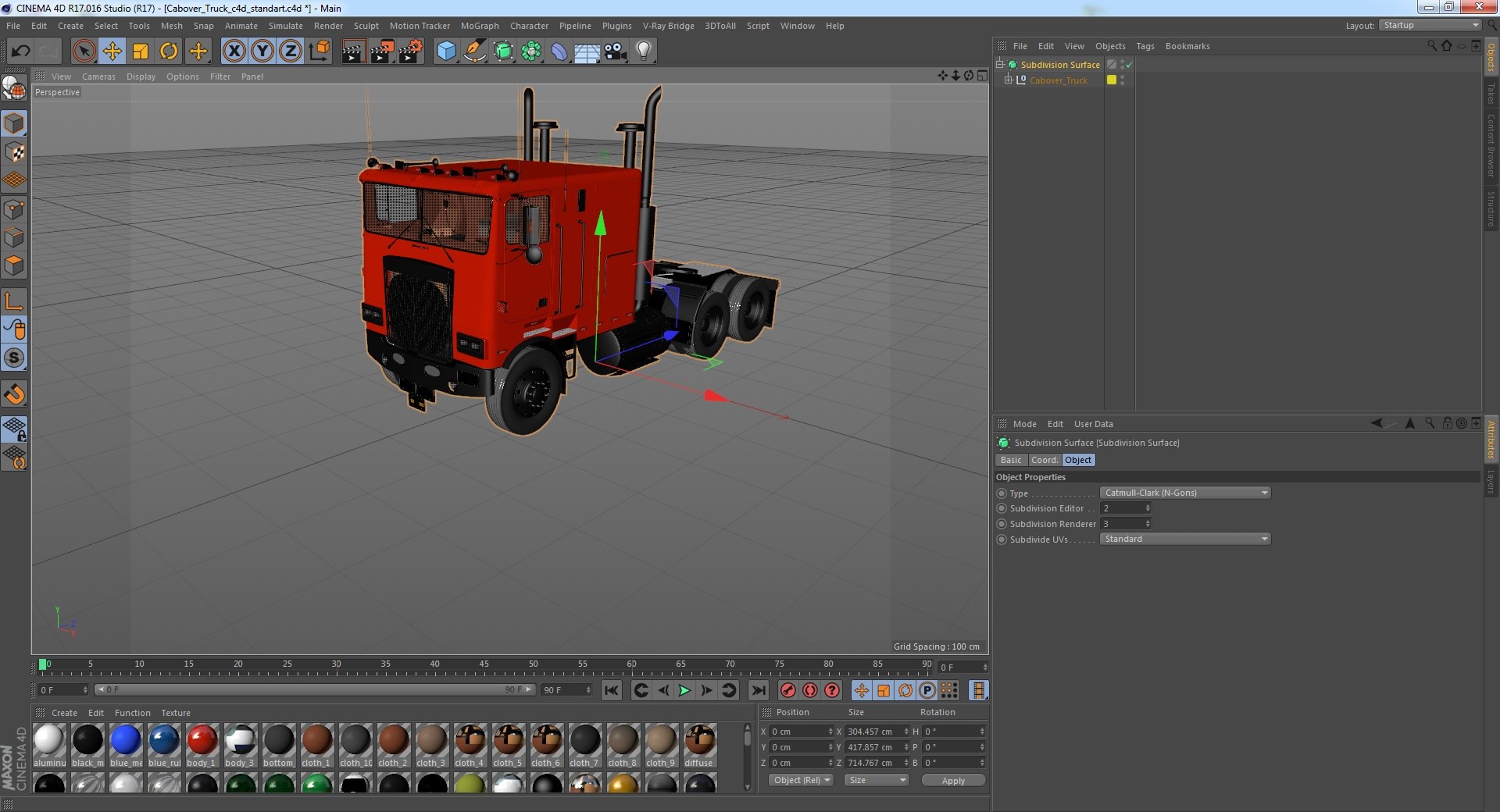Viewport: 1500px width, 812px height.
Task: Open the MoGraph menu
Action: pos(480,26)
